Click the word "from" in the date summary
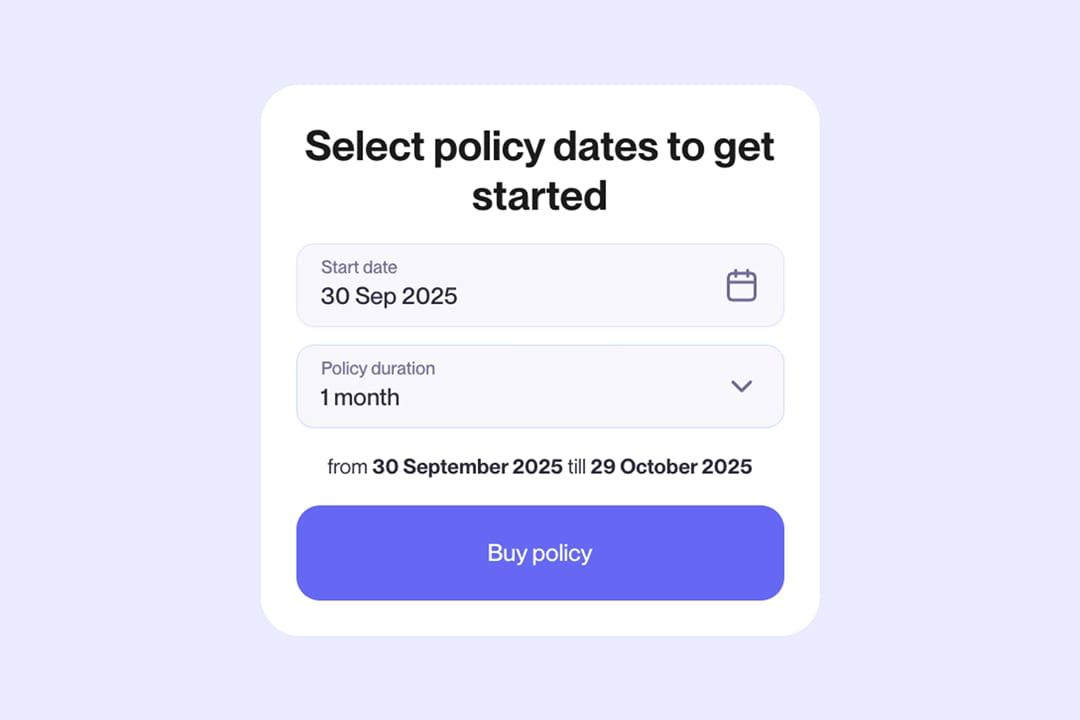The width and height of the screenshot is (1080, 720). point(347,467)
